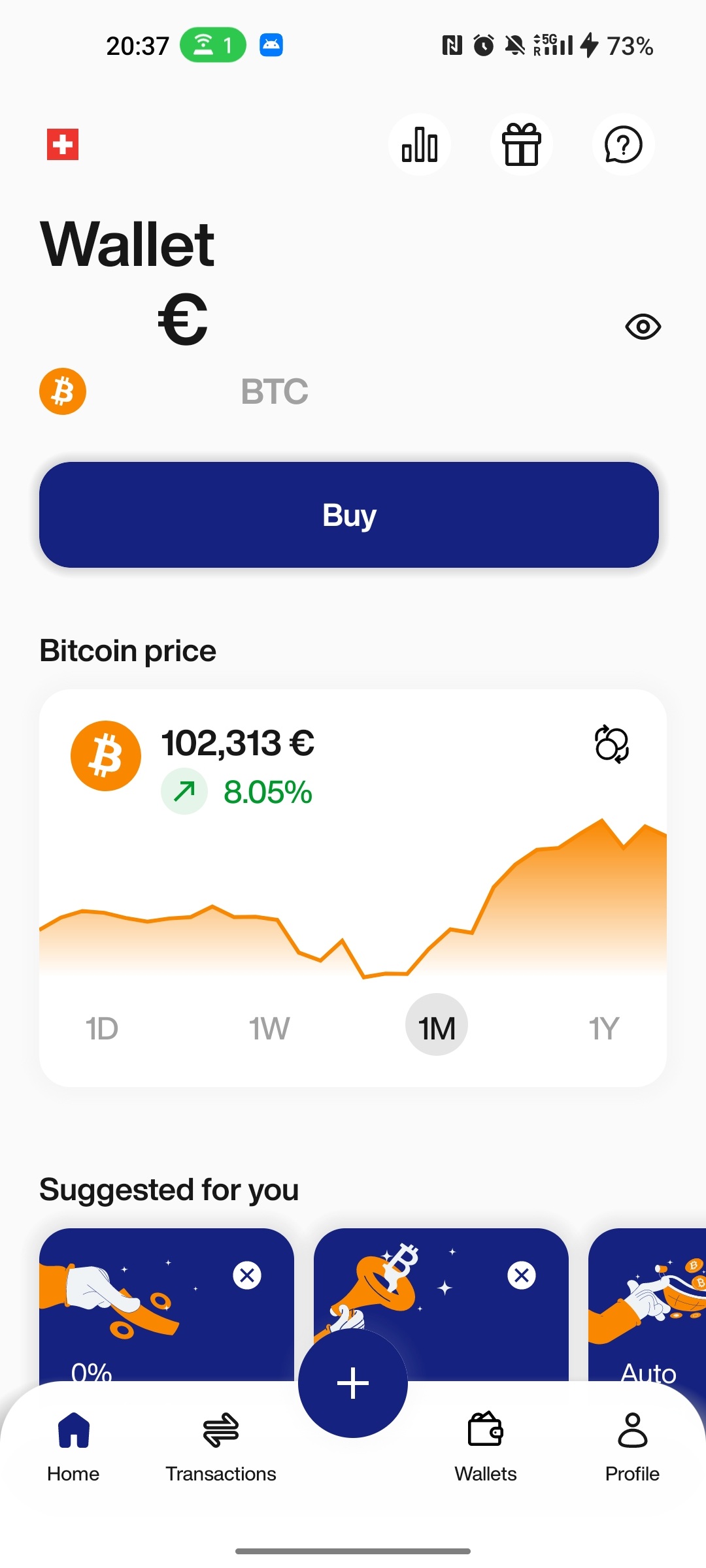Tap the currency swap icon on price card
Screen dimensions: 706x1568
tap(612, 744)
